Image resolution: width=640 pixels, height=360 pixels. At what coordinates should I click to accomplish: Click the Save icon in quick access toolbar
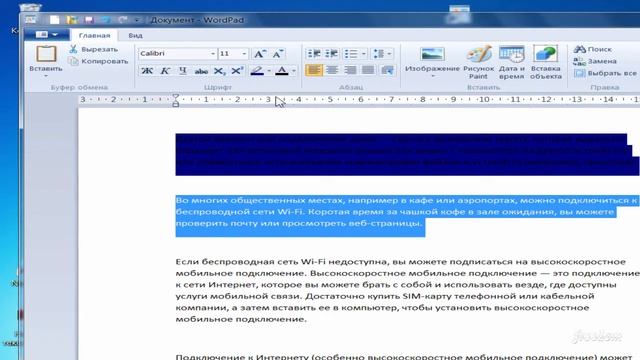(89, 20)
